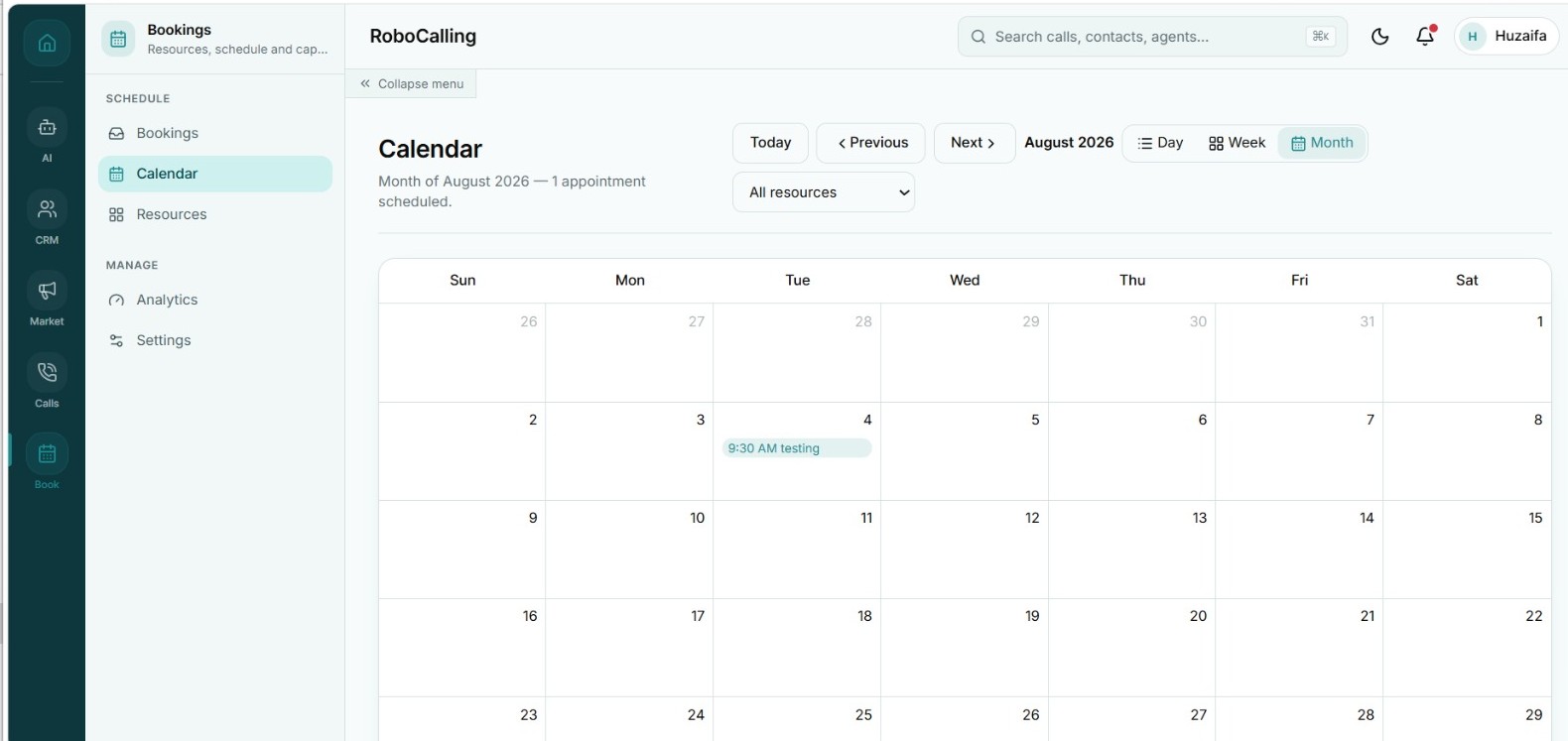The image size is (1568, 741).
Task: Switch calendar to Day view
Action: [1160, 143]
